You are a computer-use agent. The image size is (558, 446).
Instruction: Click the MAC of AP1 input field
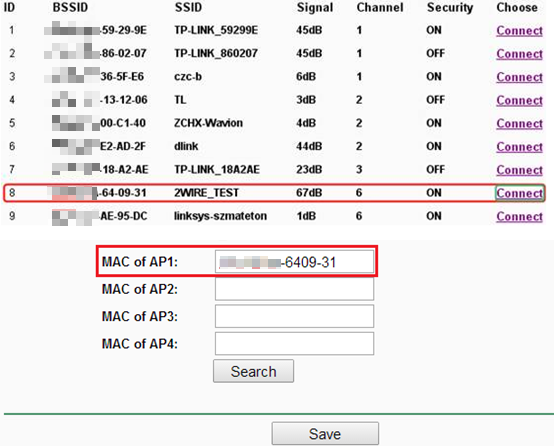294,262
